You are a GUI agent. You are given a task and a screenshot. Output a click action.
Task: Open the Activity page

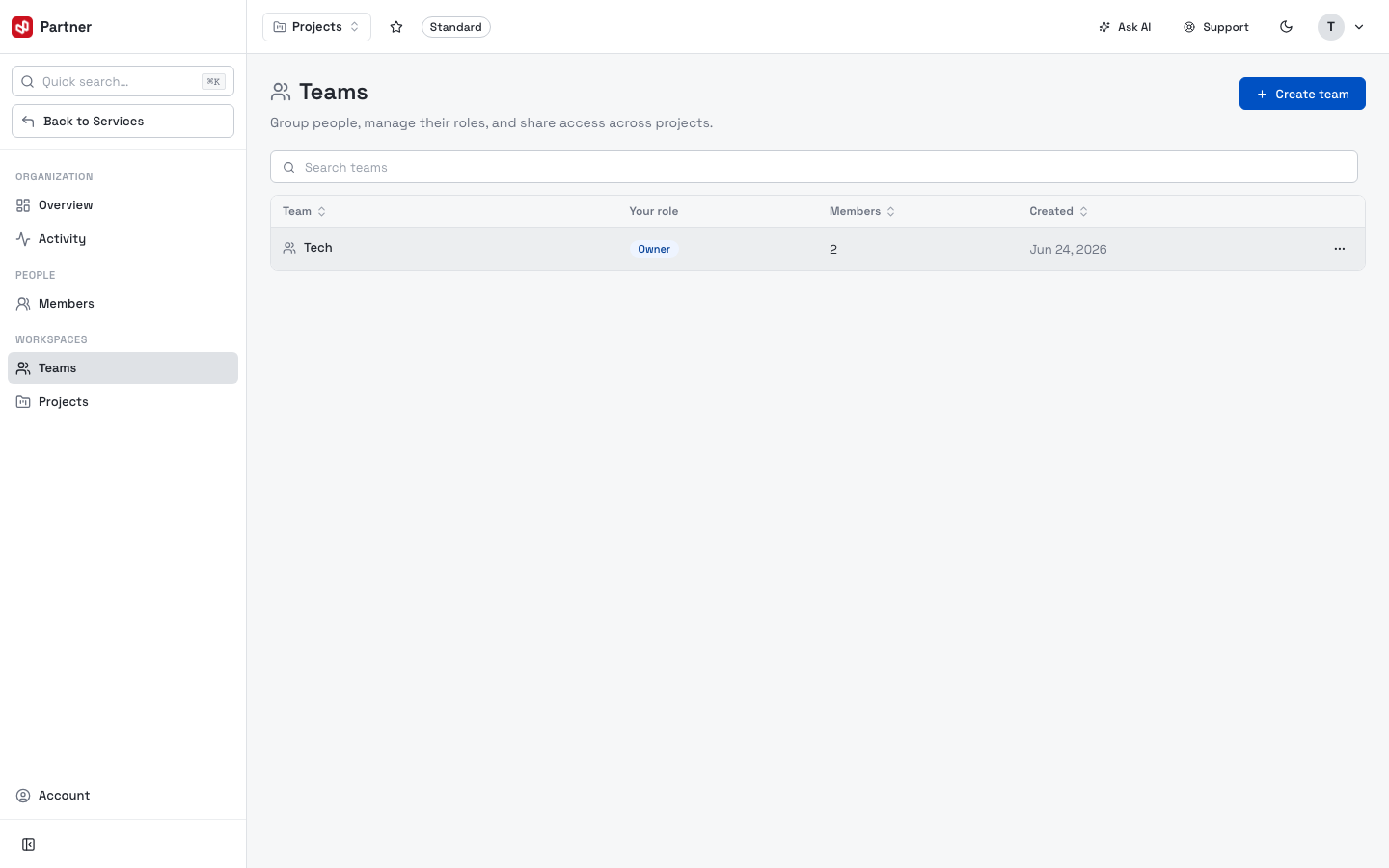coord(123,239)
